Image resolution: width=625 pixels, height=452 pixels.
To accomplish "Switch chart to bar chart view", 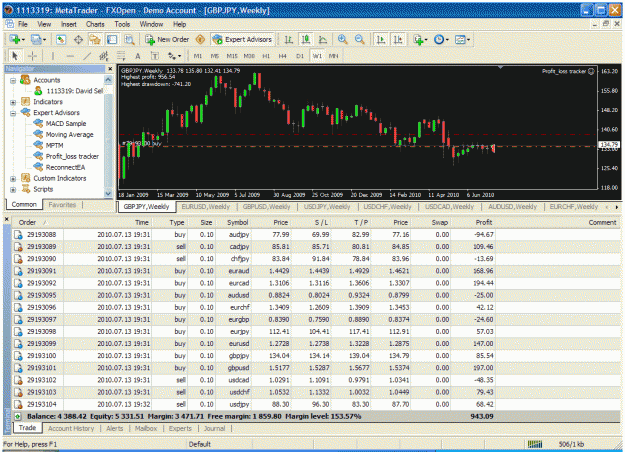I will (289, 39).
